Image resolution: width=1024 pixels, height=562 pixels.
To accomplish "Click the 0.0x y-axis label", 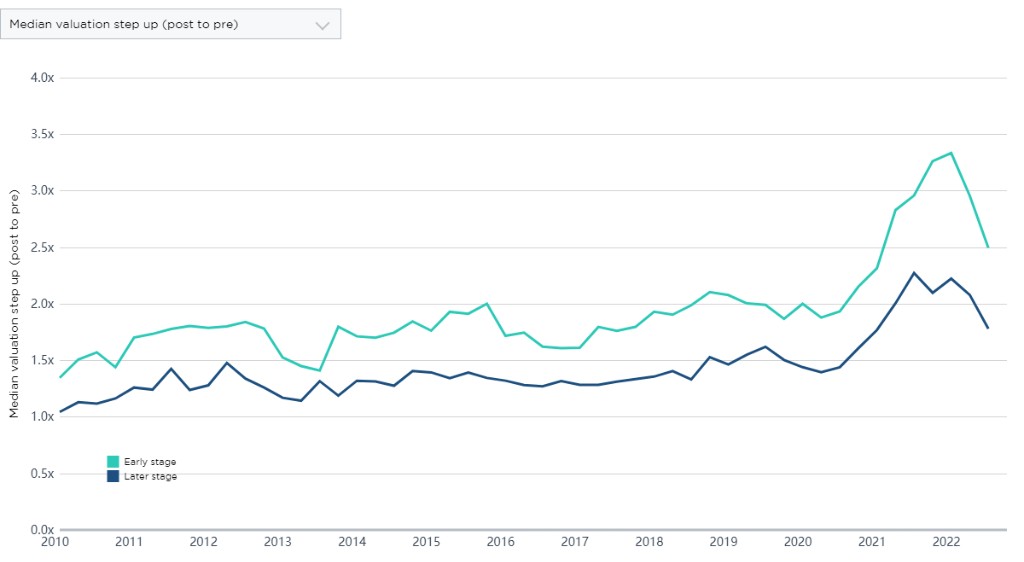I will pyautogui.click(x=40, y=530).
